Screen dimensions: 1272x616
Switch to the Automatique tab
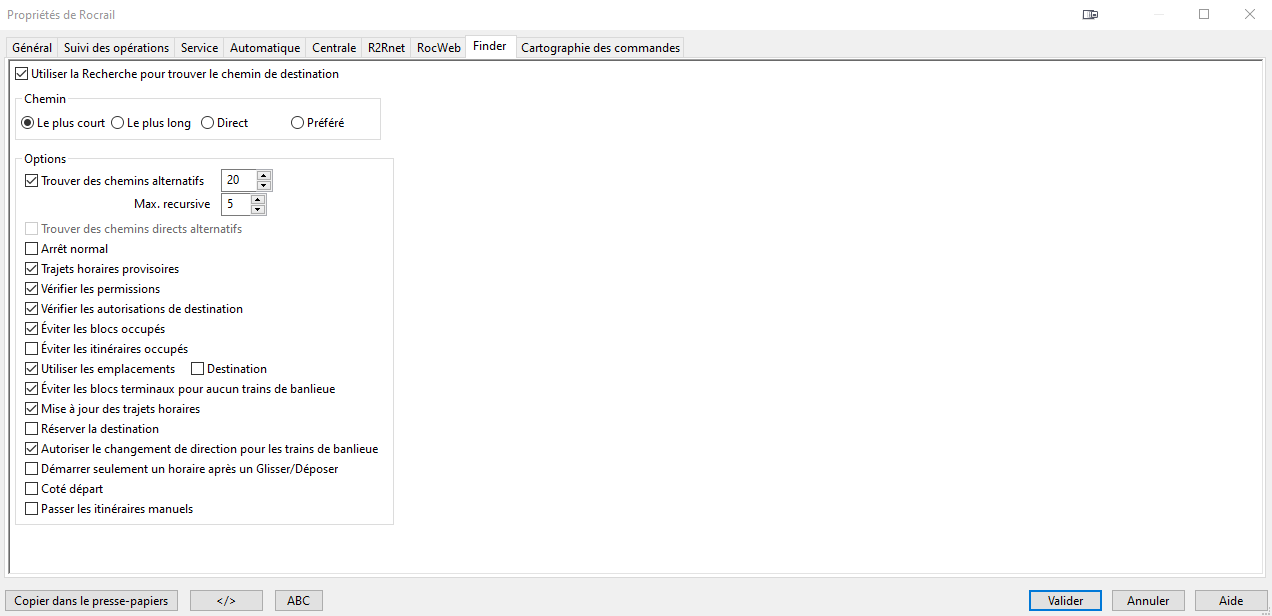(x=265, y=48)
